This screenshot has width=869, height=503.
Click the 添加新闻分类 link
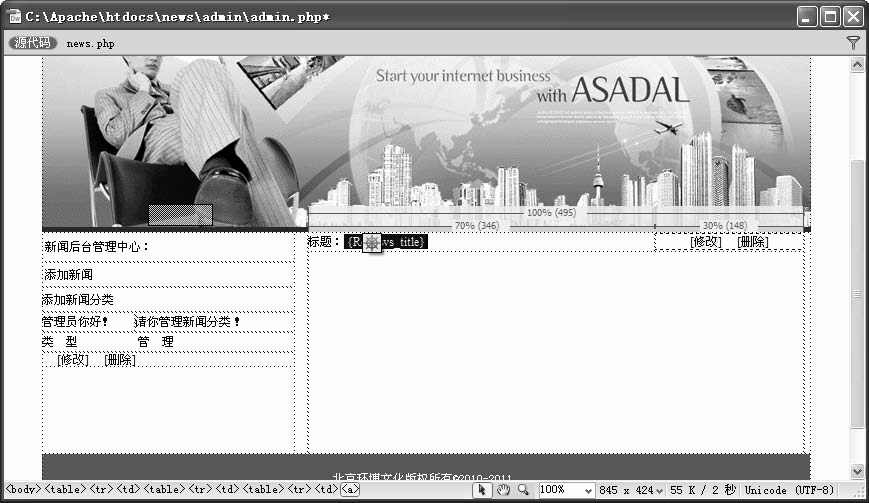pyautogui.click(x=78, y=300)
